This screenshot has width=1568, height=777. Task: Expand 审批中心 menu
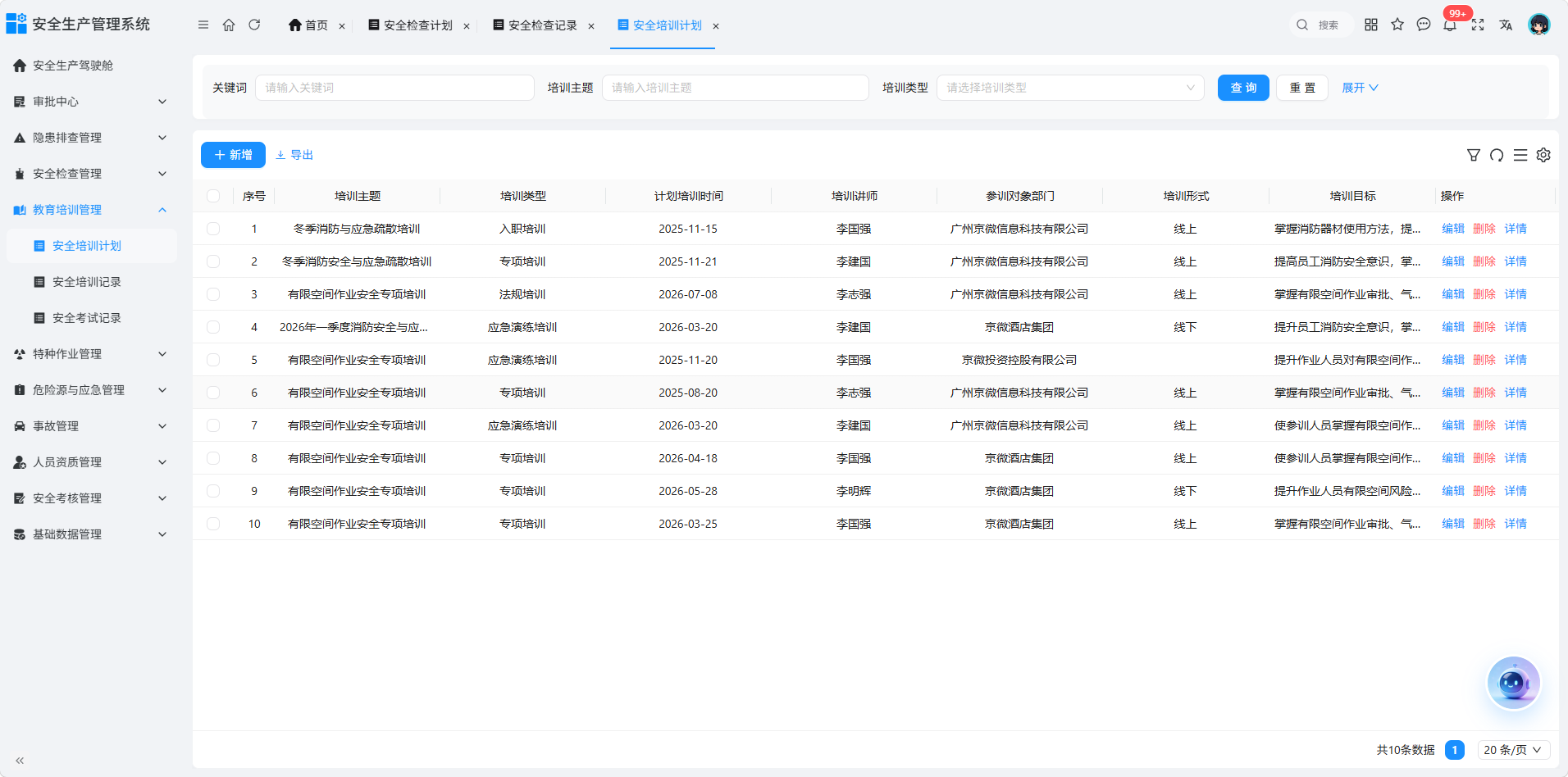(90, 102)
